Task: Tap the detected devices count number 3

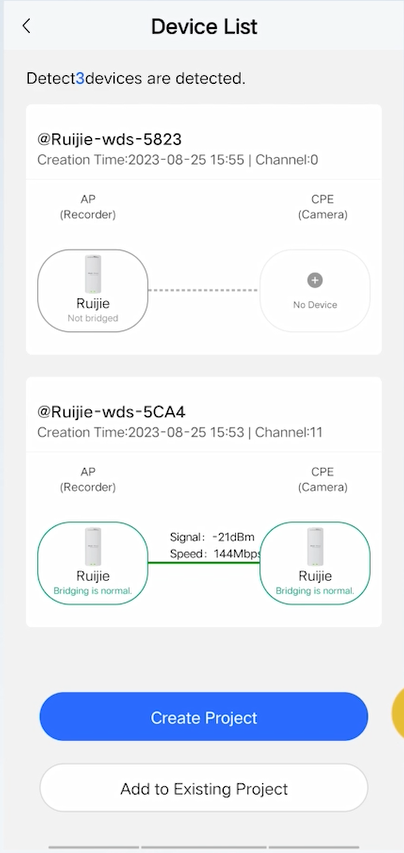Action: click(80, 79)
